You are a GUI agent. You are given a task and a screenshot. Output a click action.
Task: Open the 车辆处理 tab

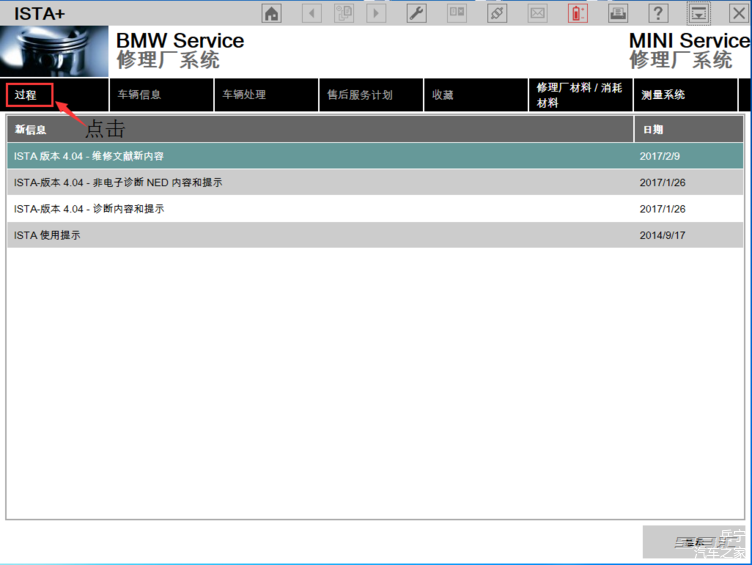pyautogui.click(x=266, y=95)
